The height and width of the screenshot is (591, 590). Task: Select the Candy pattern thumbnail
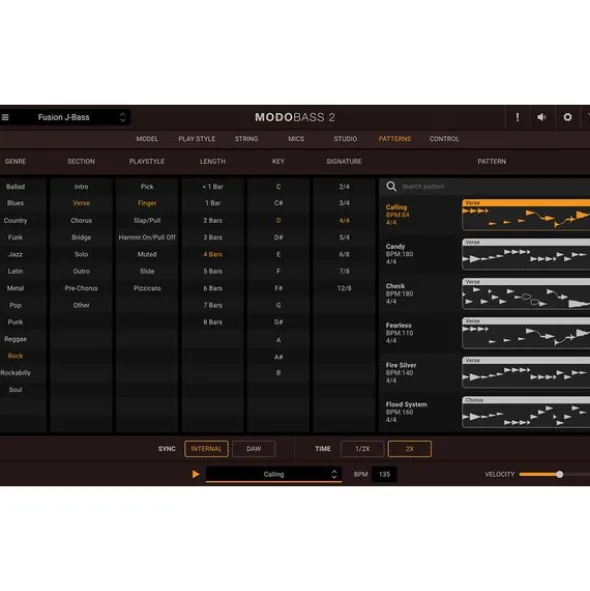[x=526, y=254]
